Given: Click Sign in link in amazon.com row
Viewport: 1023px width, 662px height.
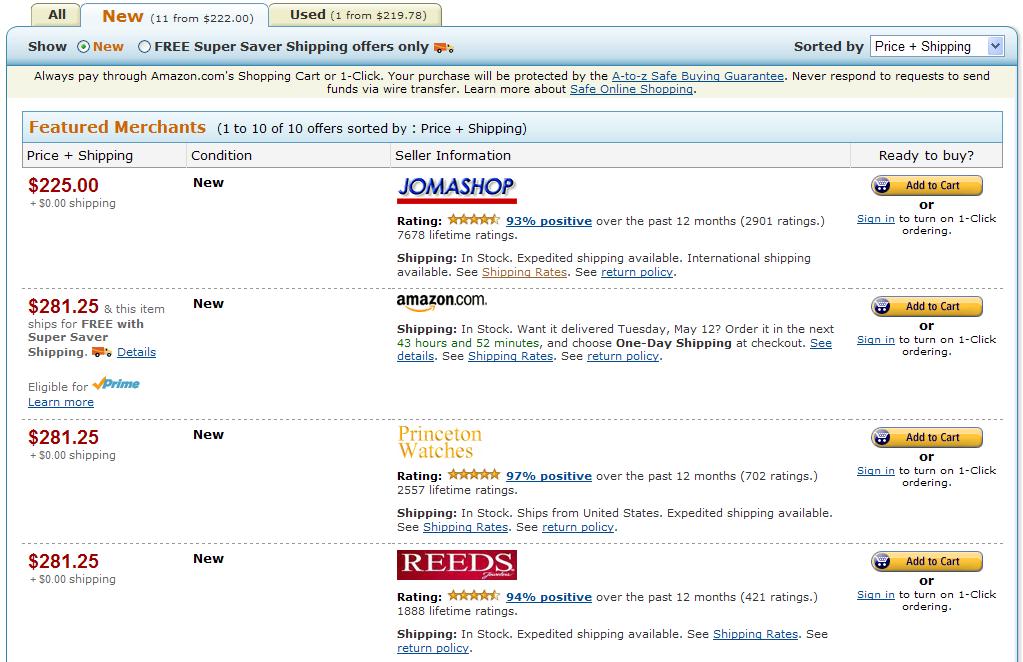Looking at the screenshot, I should (x=876, y=339).
